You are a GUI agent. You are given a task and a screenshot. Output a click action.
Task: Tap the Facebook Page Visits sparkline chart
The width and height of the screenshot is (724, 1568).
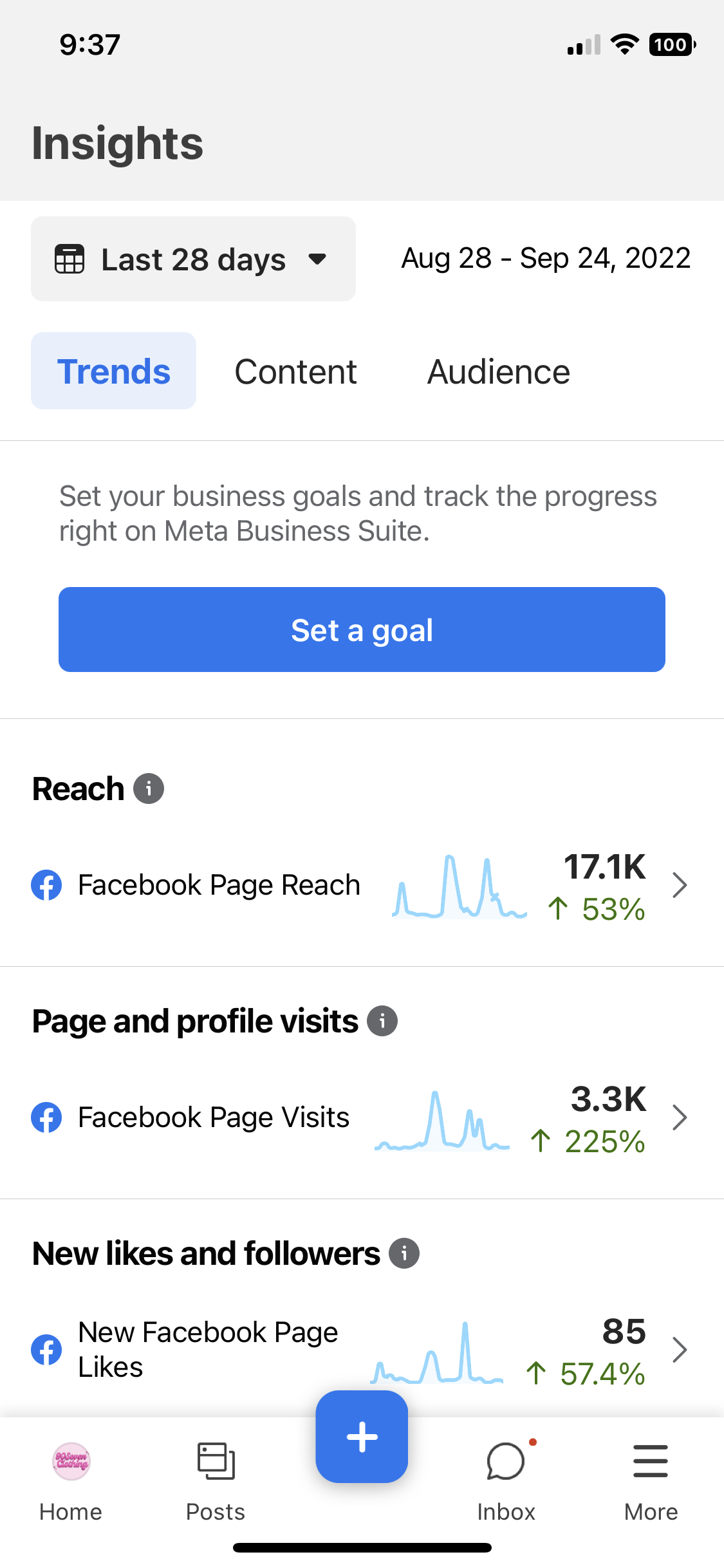[x=442, y=1120]
